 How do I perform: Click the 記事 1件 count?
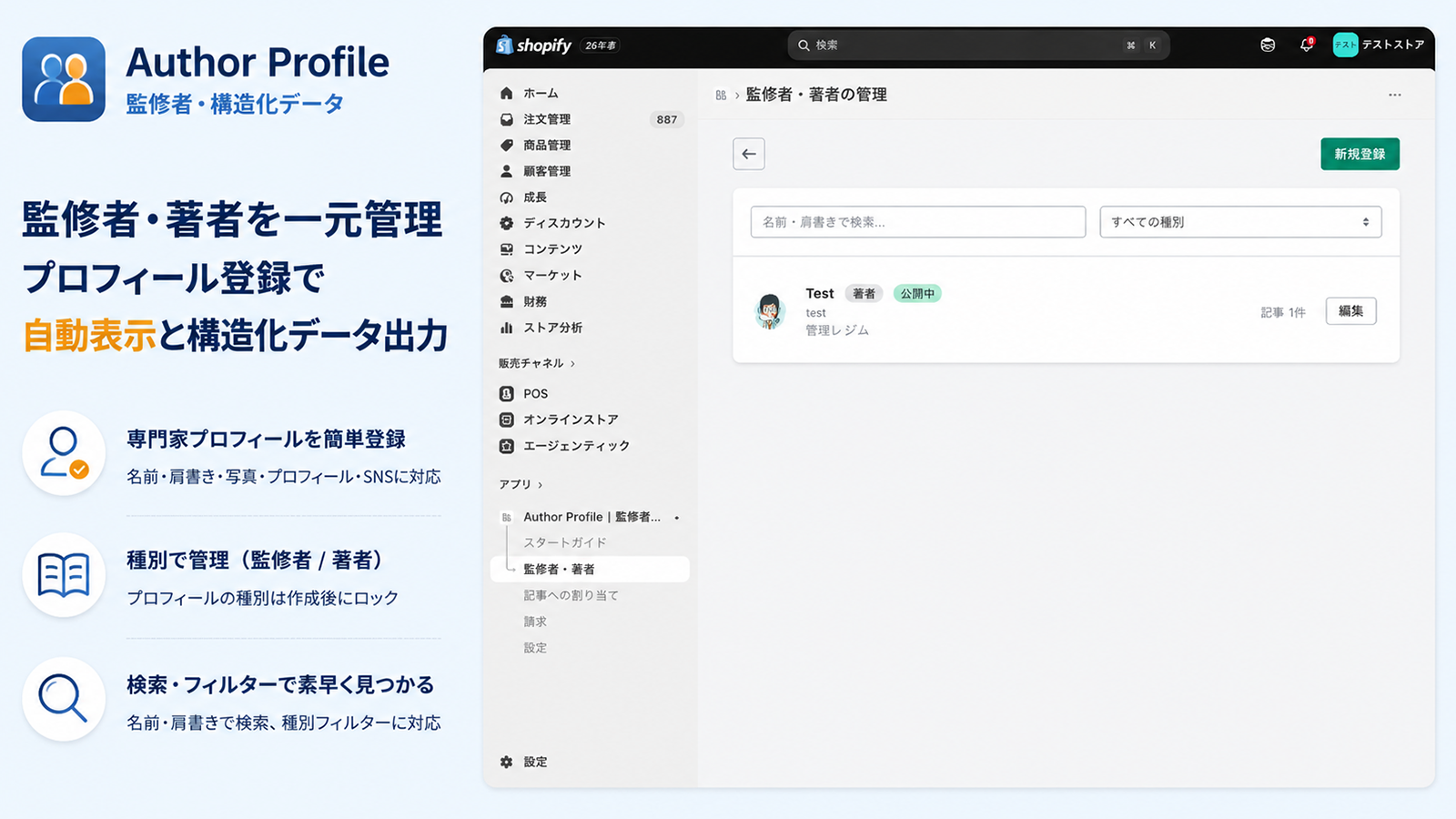click(1283, 312)
